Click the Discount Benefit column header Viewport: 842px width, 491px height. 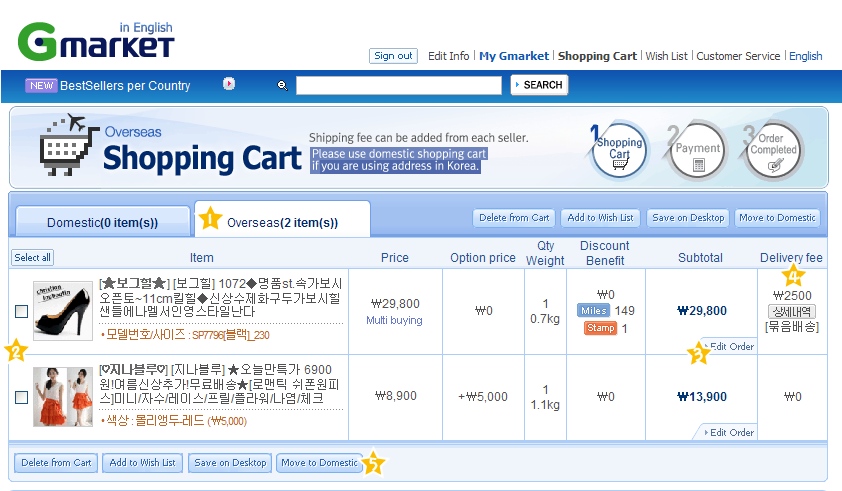click(x=605, y=253)
